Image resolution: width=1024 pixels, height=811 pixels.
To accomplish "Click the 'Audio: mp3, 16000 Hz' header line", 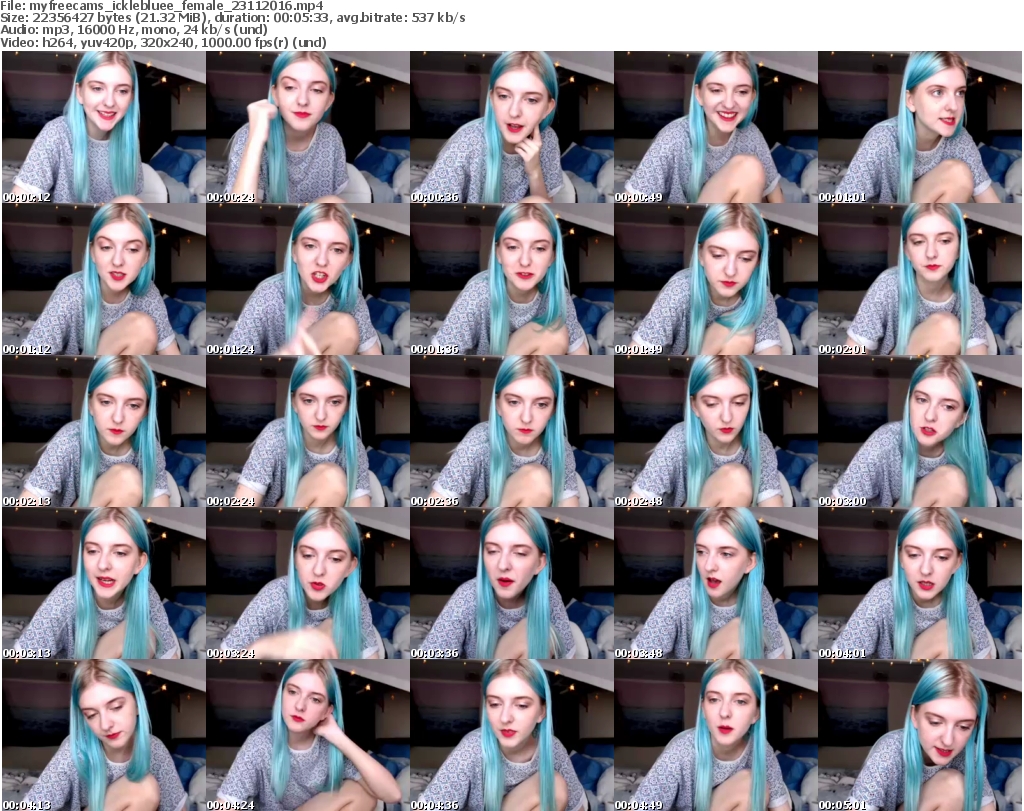I will click(x=134, y=29).
